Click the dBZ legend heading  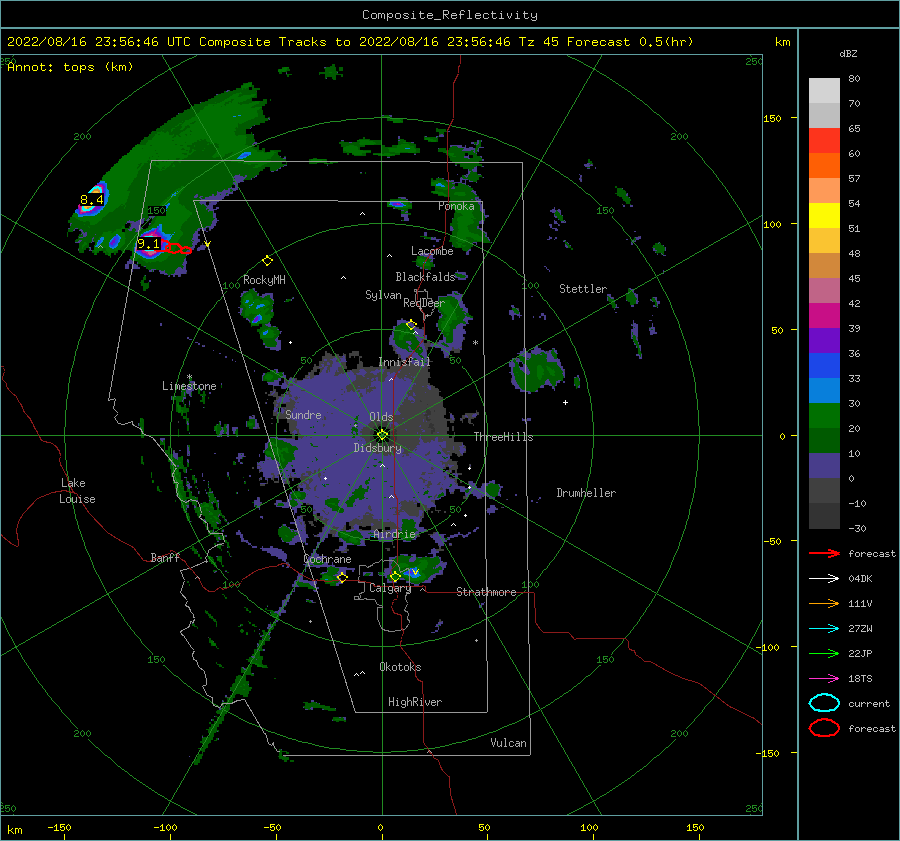coord(848,53)
